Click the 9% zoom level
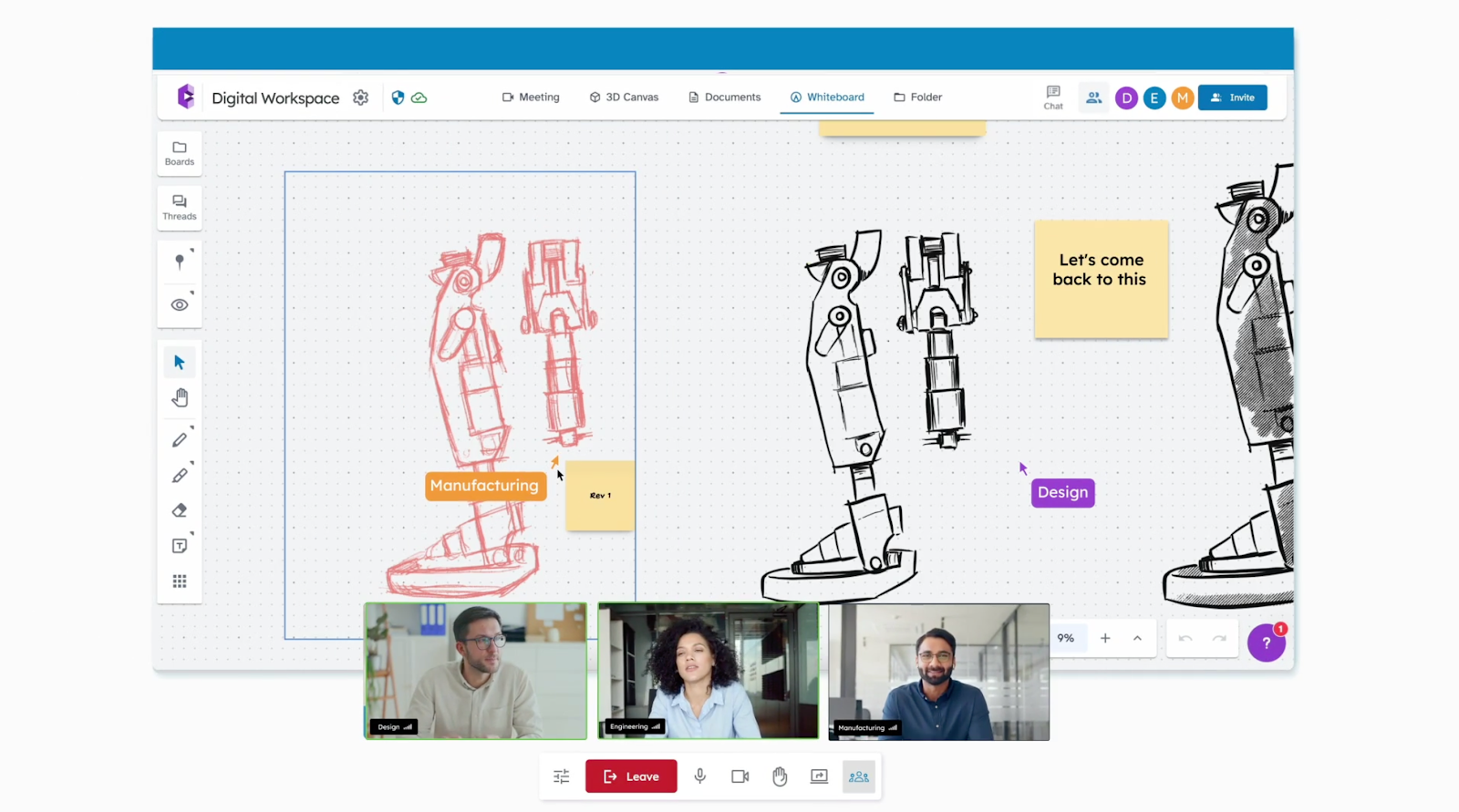The image size is (1459, 812). tap(1066, 638)
